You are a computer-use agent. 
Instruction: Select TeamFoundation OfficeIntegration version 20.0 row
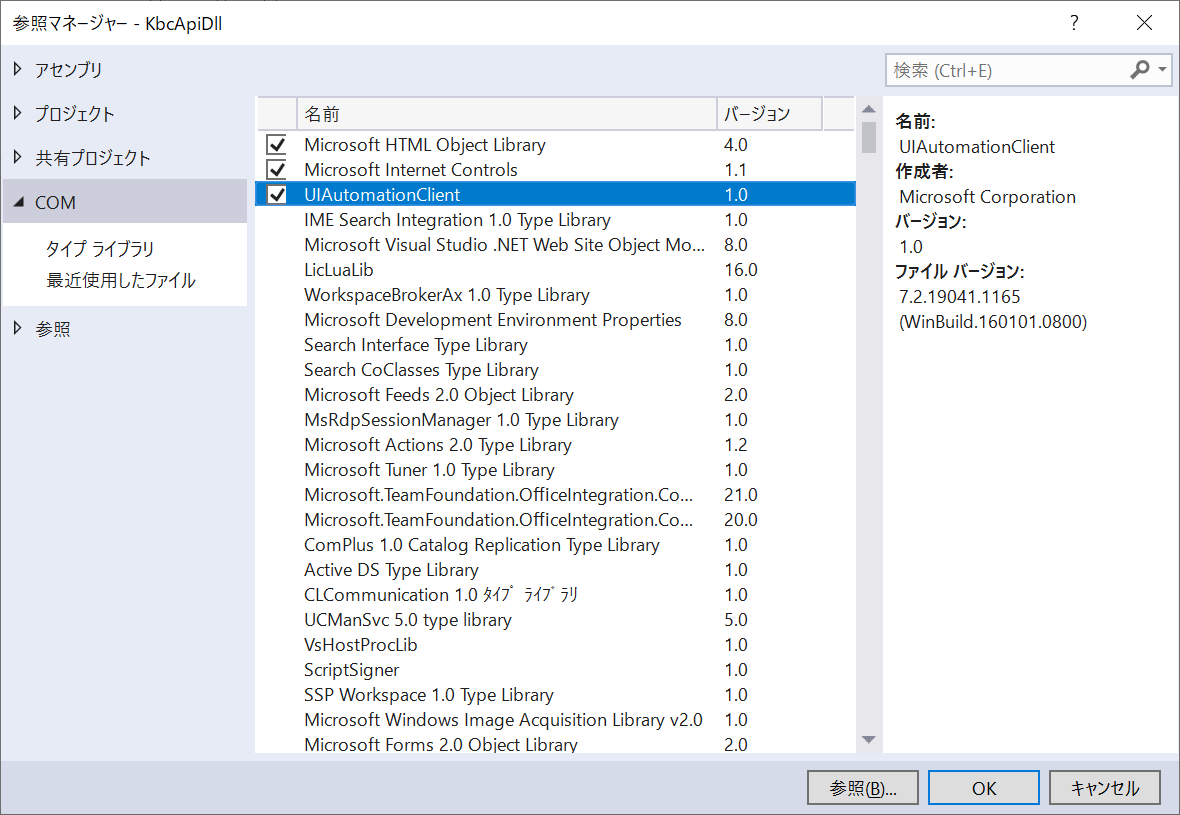[x=555, y=519]
